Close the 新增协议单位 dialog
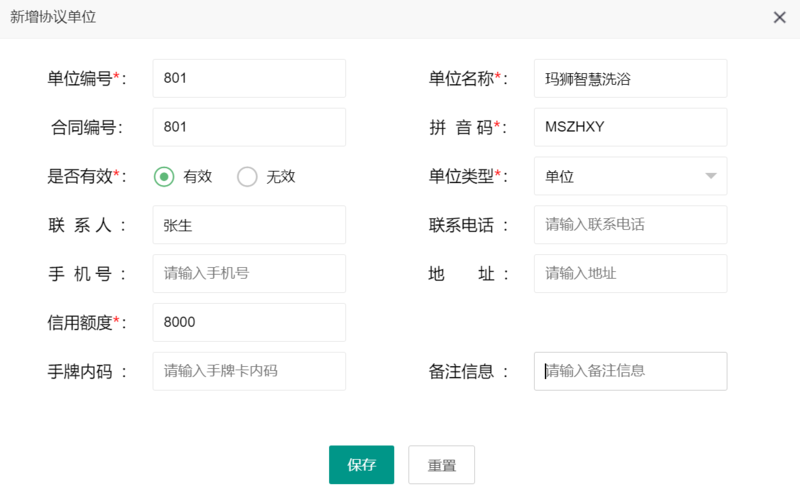This screenshot has width=800, height=495. coord(779,17)
